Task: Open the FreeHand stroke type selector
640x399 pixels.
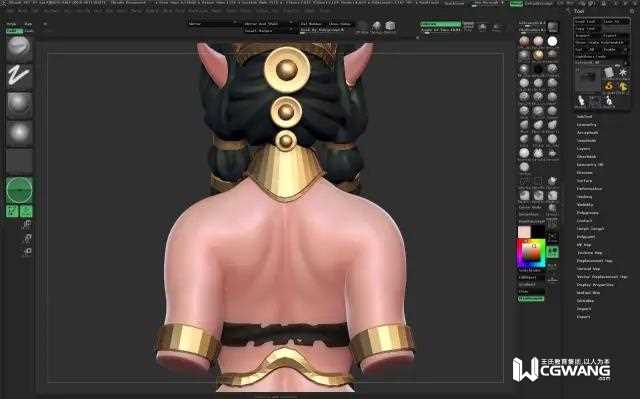Action: click(19, 76)
